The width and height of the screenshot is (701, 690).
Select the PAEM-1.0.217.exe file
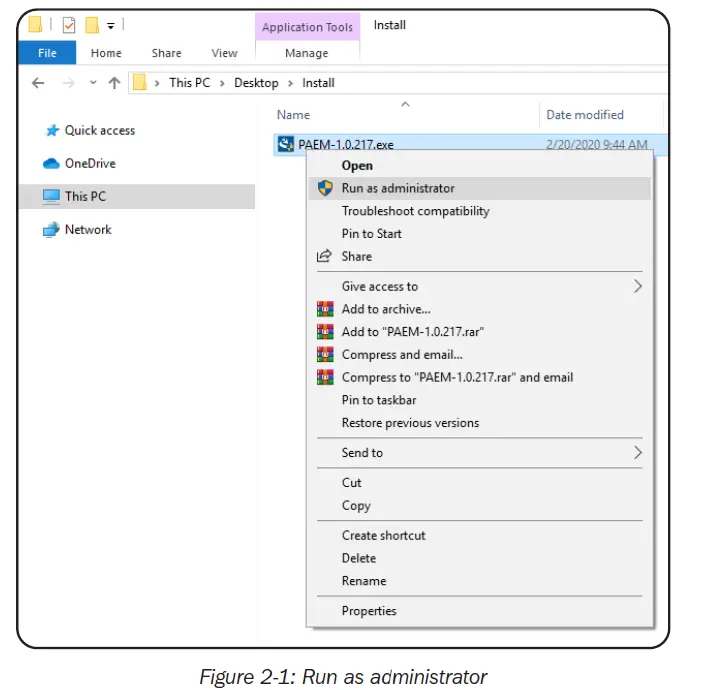(346, 144)
